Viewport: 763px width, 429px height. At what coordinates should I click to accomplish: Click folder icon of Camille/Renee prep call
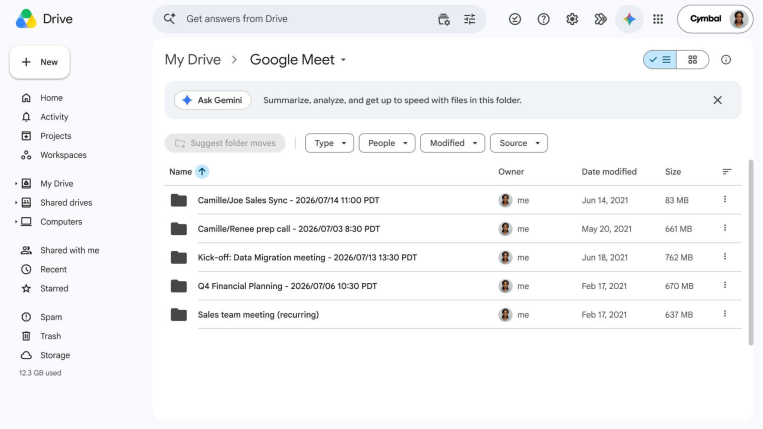click(x=179, y=229)
